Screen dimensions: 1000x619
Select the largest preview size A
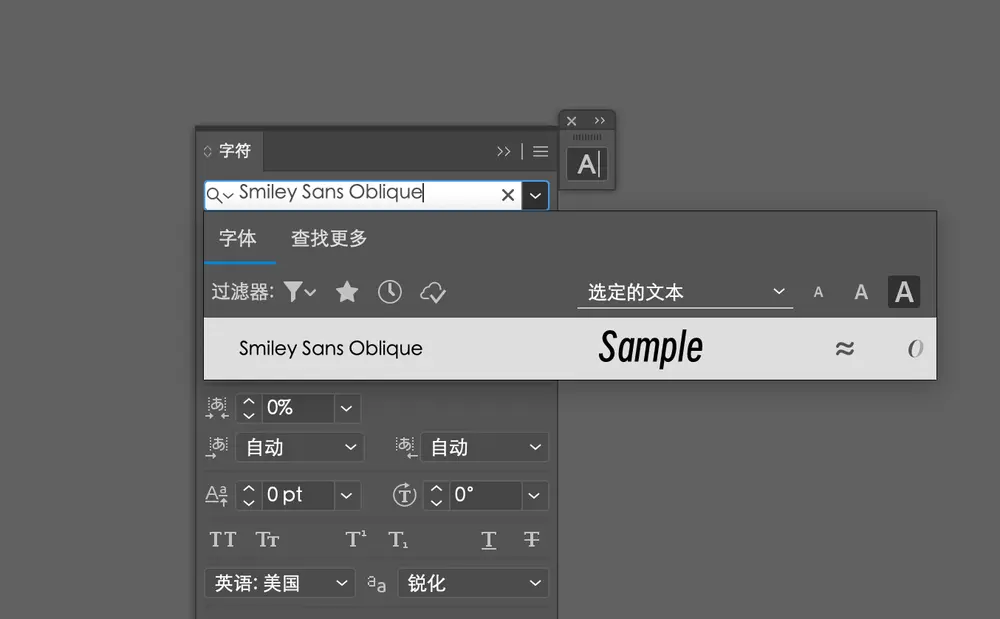(903, 292)
